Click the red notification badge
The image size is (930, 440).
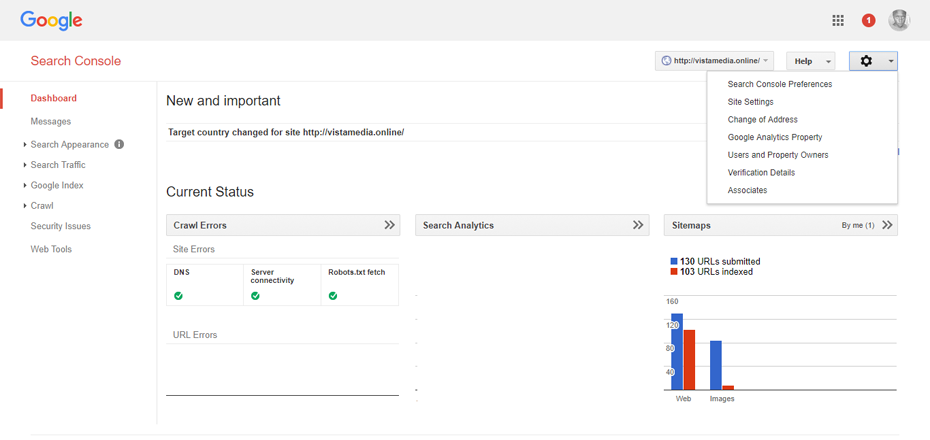click(868, 20)
